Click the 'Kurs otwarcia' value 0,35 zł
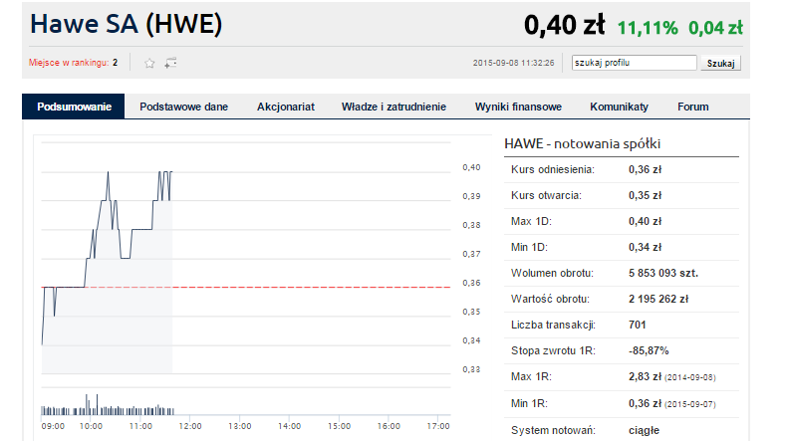This screenshot has height=441, width=786. 645,195
